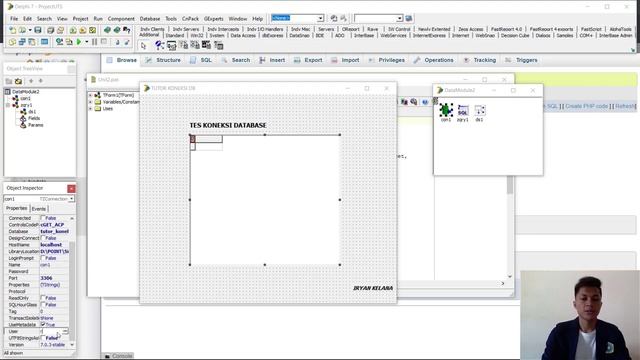The height and width of the screenshot is (360, 640).
Task: Click the save desktop icon beside the desktop combo
Action: click(x=334, y=18)
